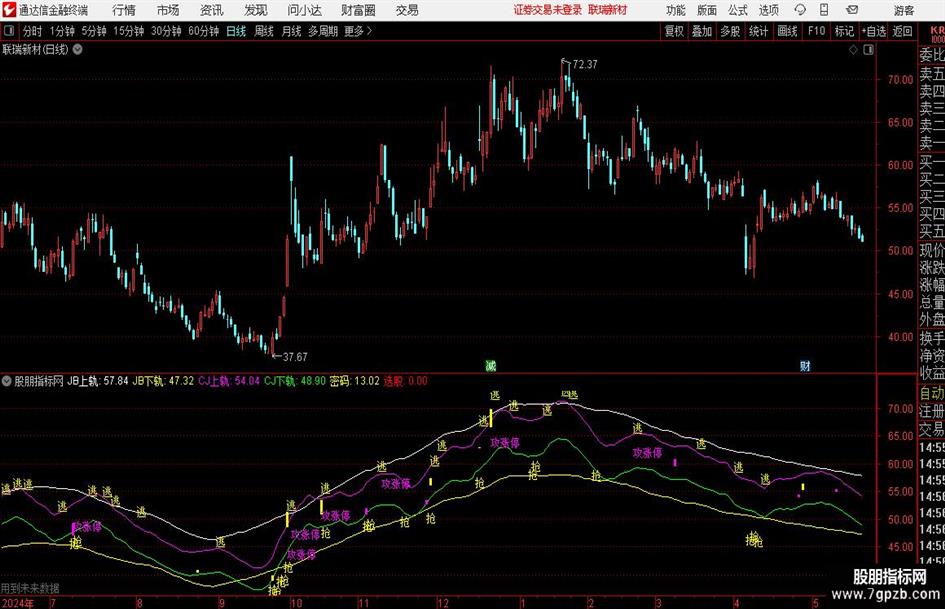Click the 选股 0.00 value
The width and height of the screenshot is (945, 609).
(406, 381)
